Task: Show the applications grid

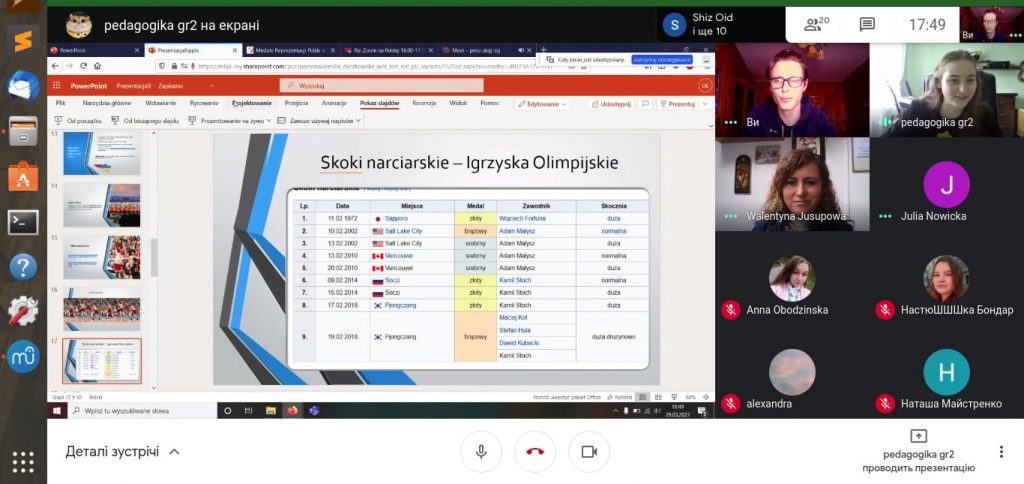Action: tap(22, 461)
